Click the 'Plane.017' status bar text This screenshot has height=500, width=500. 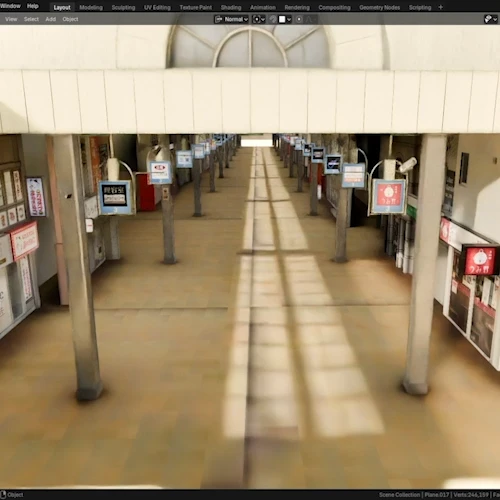click(437, 495)
